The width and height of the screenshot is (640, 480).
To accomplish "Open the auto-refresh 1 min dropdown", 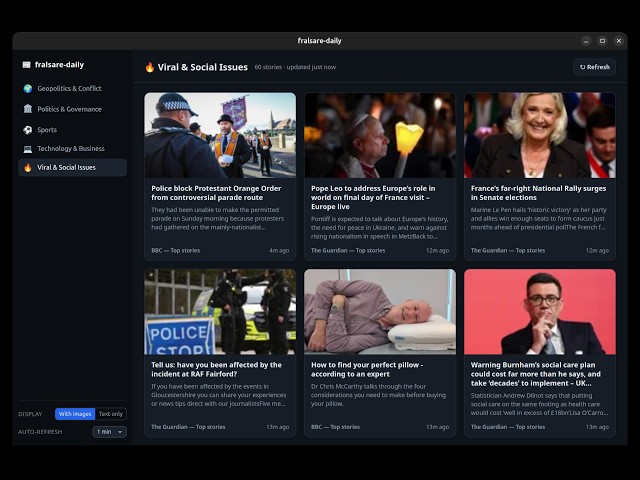I will coord(109,432).
